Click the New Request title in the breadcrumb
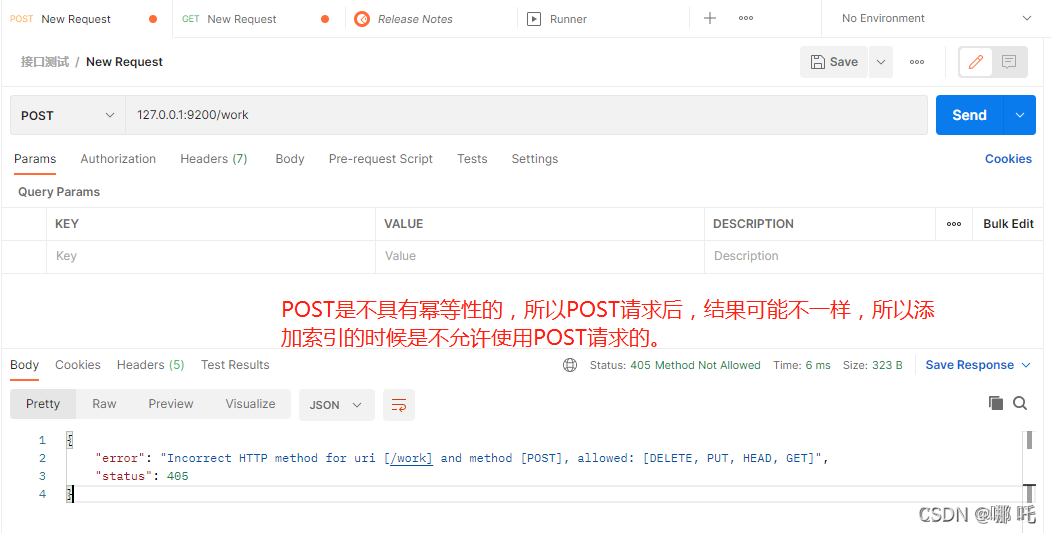Viewport: 1051px width, 533px height. coord(125,62)
